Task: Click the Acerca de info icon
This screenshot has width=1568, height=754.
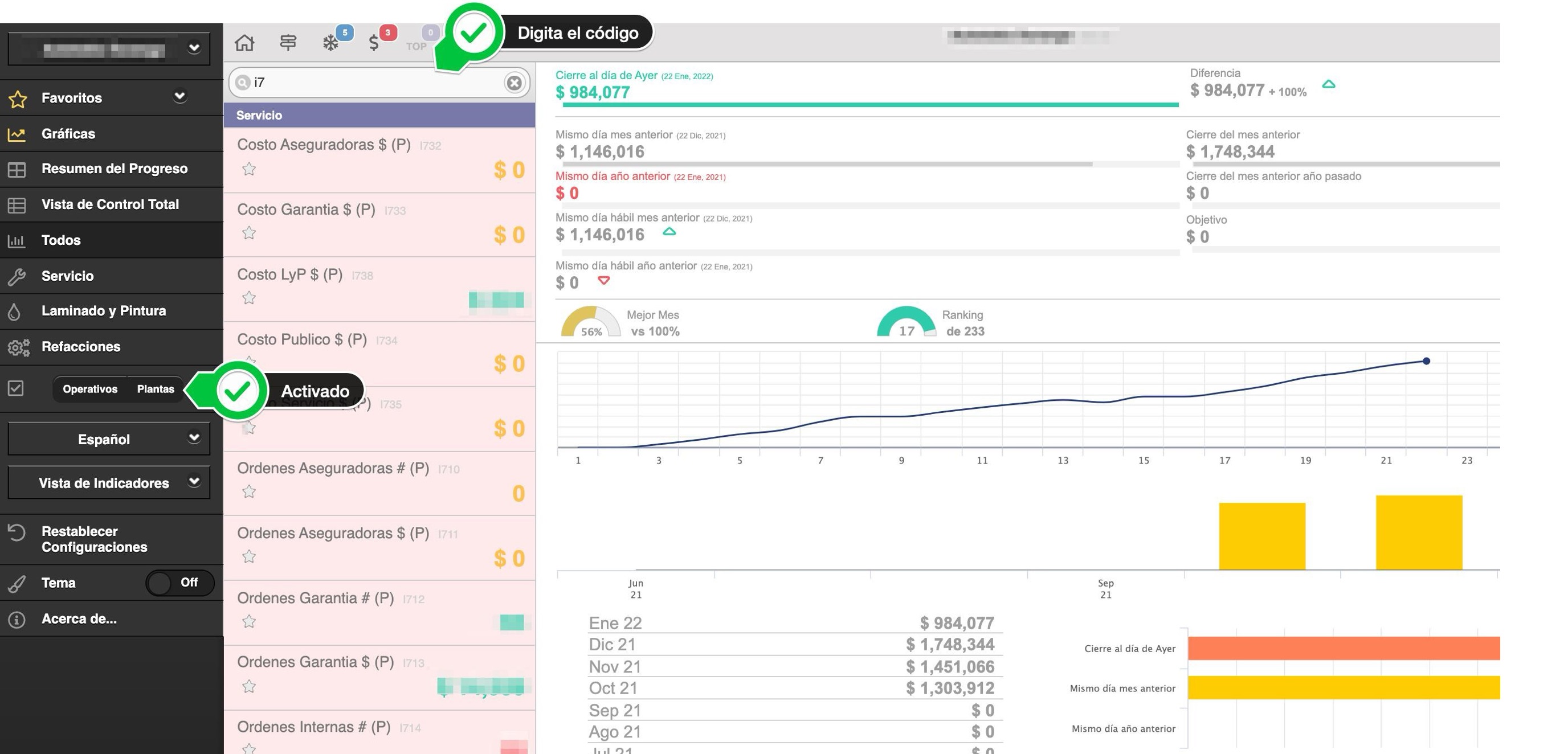Action: [17, 620]
